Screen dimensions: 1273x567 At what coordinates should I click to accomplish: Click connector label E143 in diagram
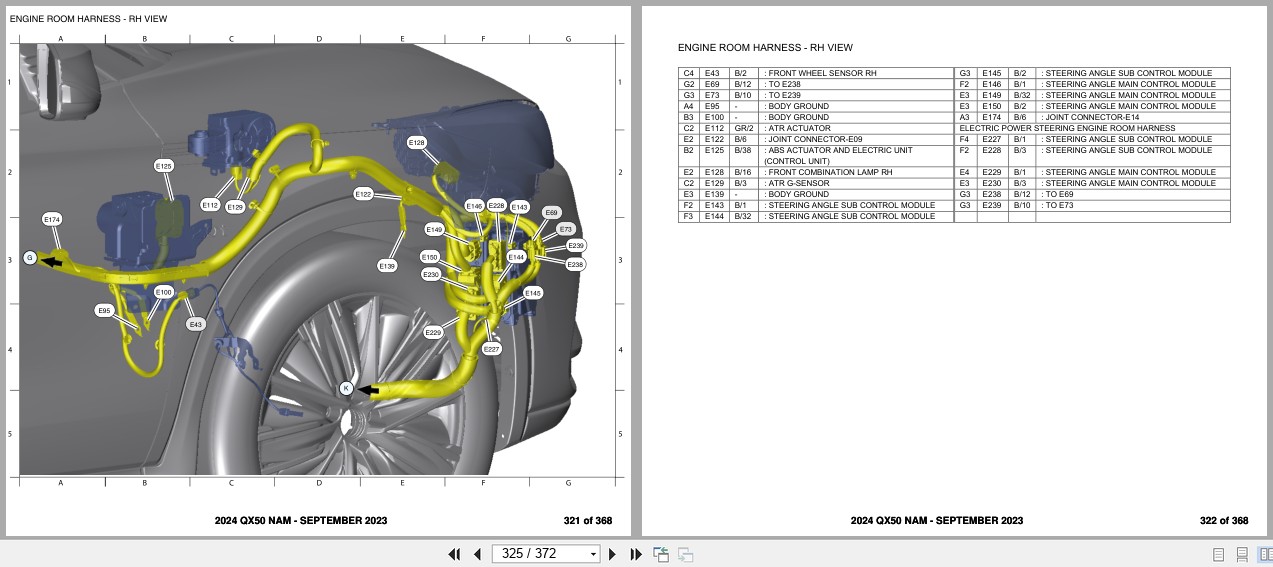click(x=519, y=207)
